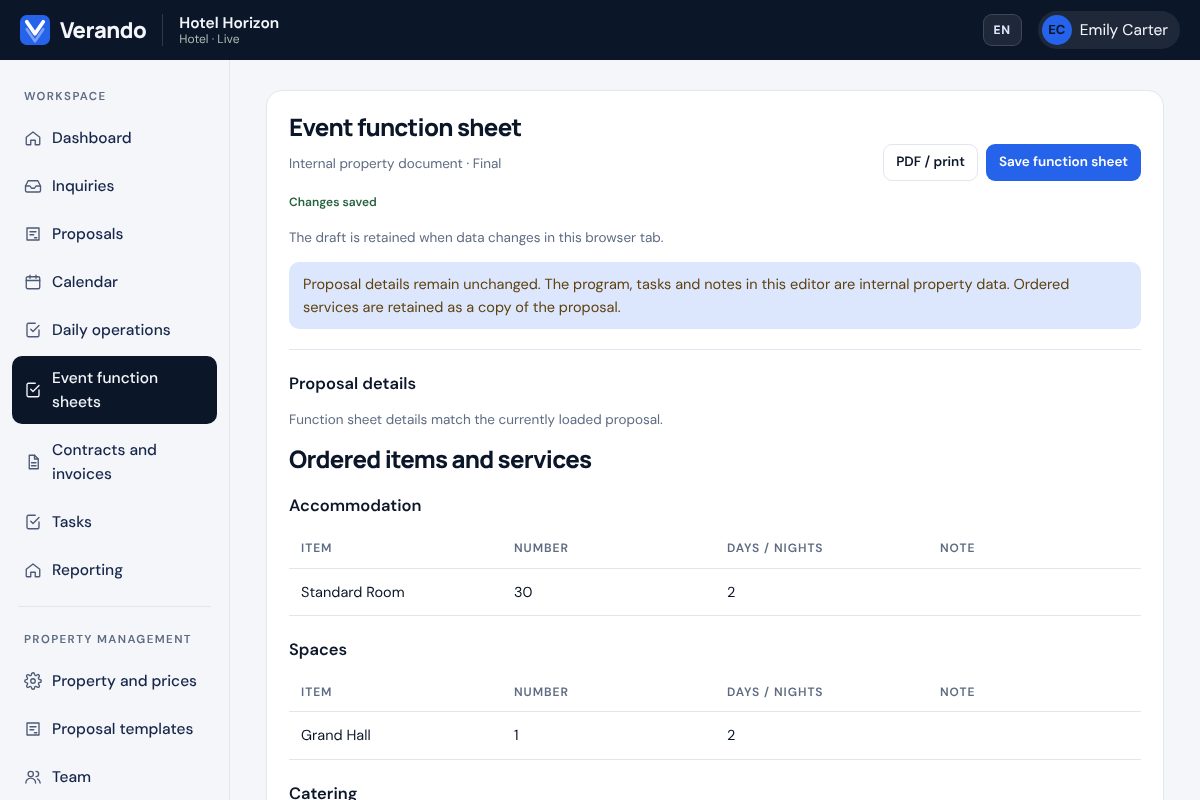The height and width of the screenshot is (800, 1200).
Task: Click the Daily operations checkmark icon
Action: (x=33, y=330)
